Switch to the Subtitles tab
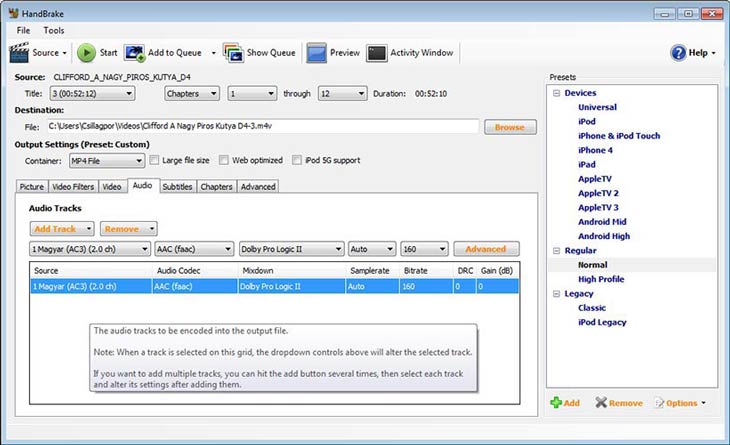730x445 pixels. coord(177,186)
